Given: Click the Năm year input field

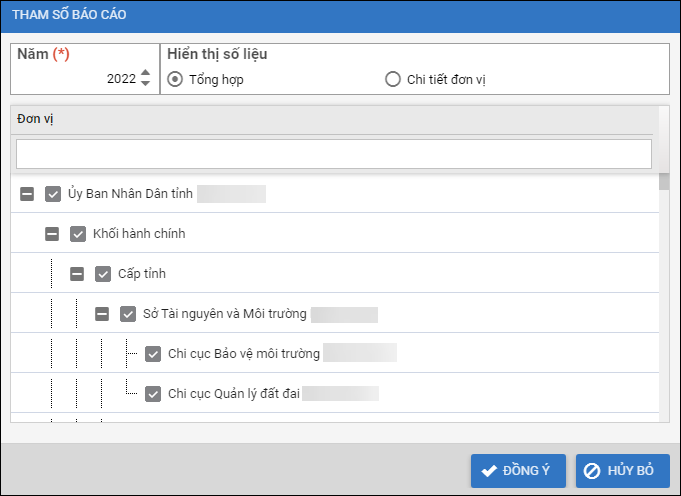Looking at the screenshot, I should click(x=85, y=80).
